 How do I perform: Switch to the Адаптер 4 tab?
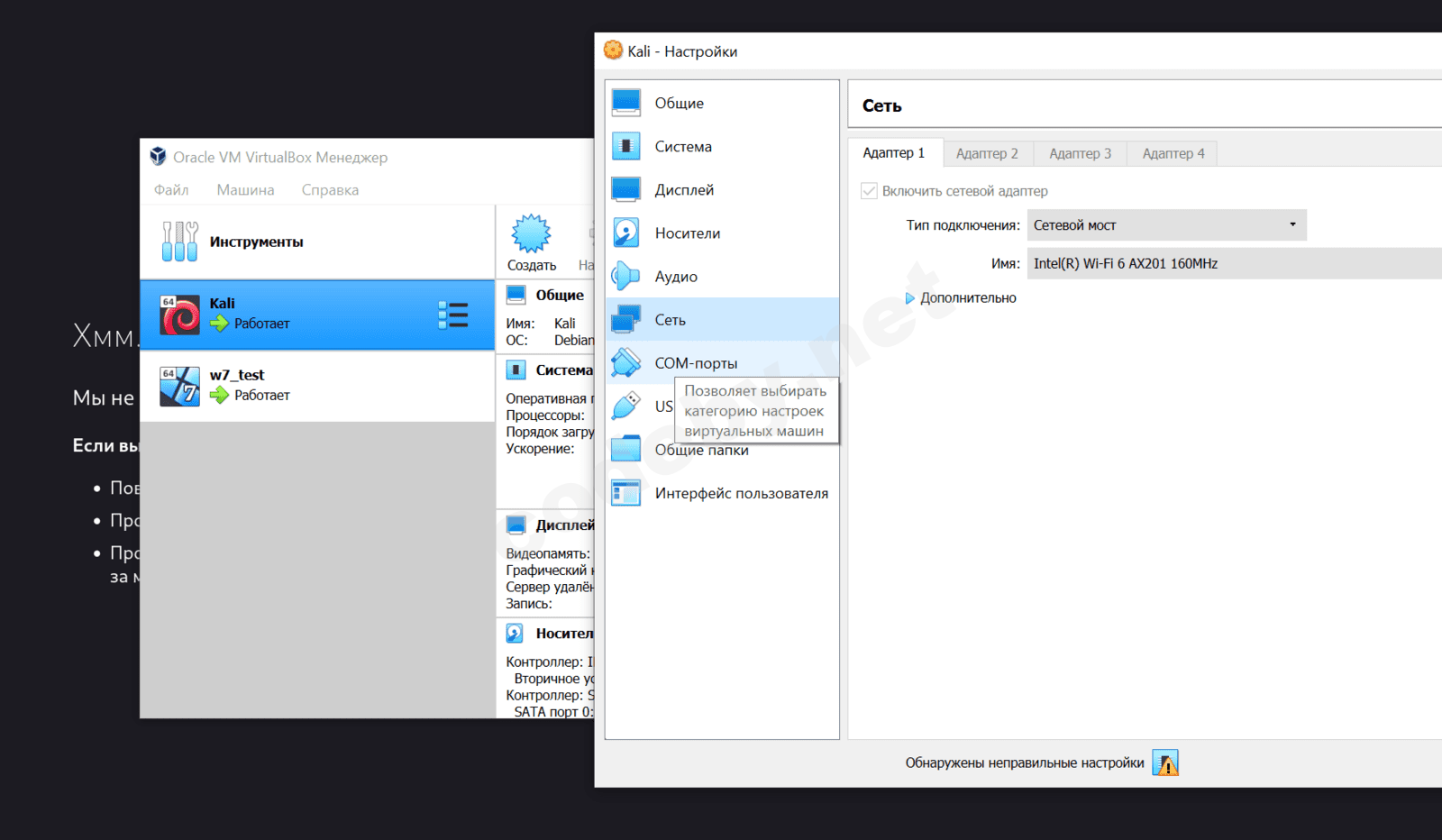1173,153
